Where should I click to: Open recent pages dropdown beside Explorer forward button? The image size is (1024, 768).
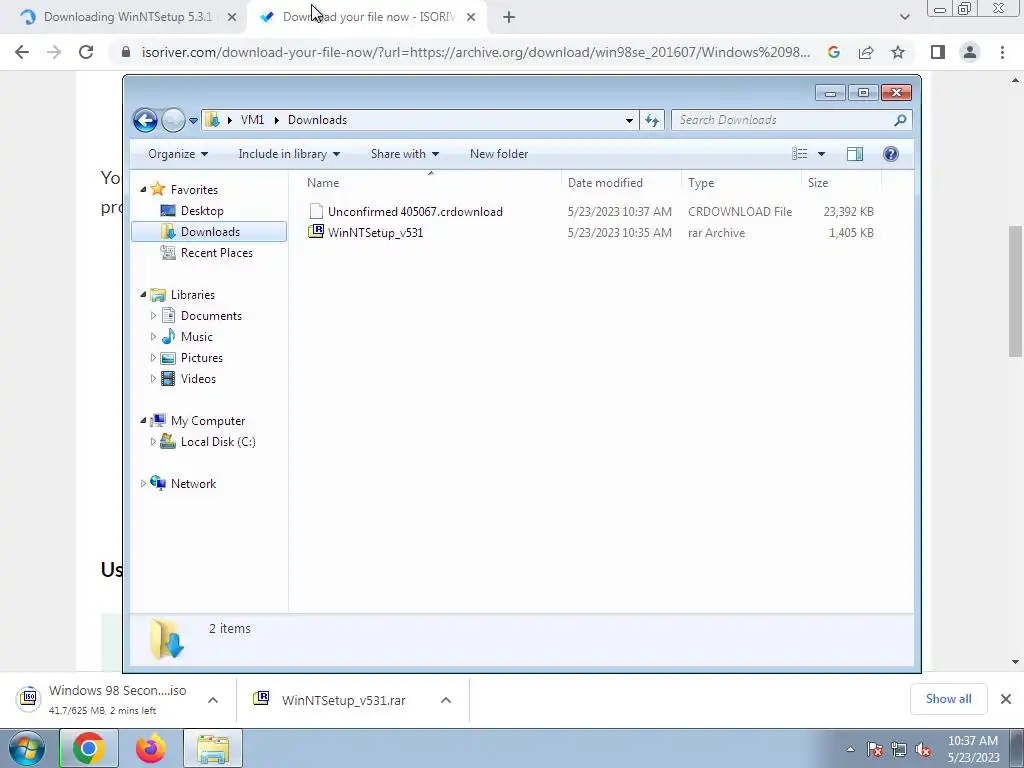[193, 121]
